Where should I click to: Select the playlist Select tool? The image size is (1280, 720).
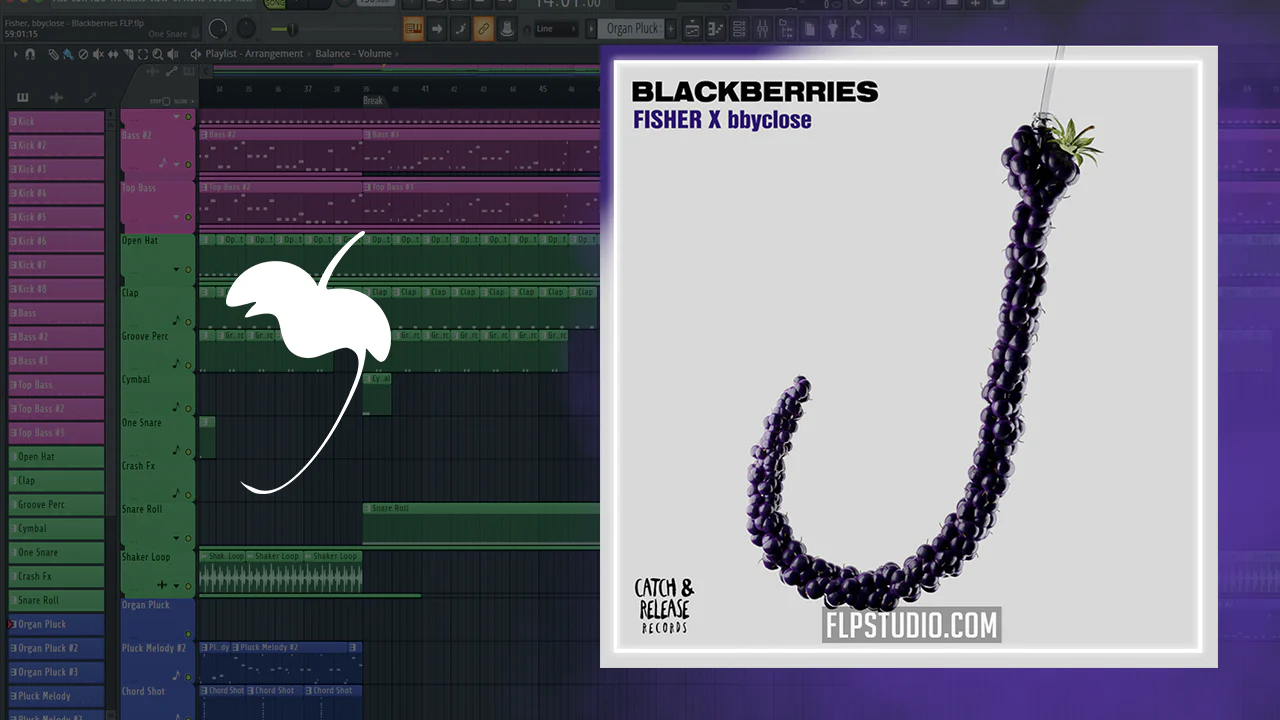[x=142, y=54]
